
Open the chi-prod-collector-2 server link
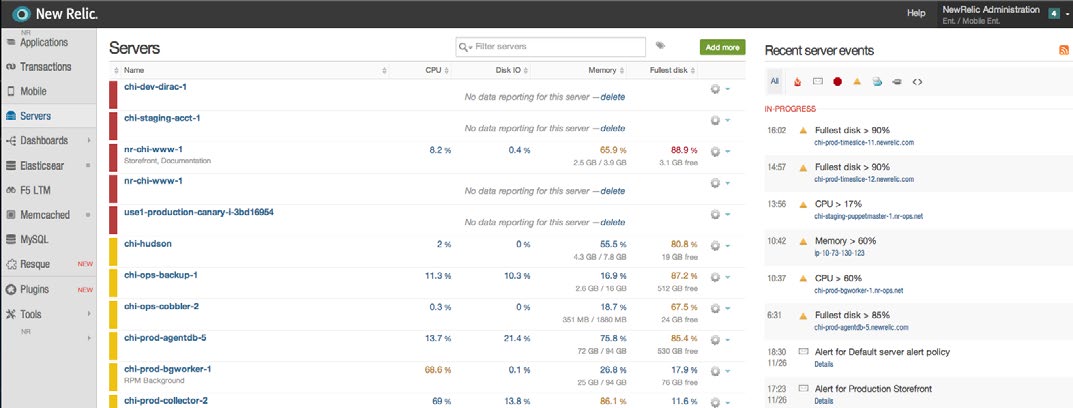[166, 400]
